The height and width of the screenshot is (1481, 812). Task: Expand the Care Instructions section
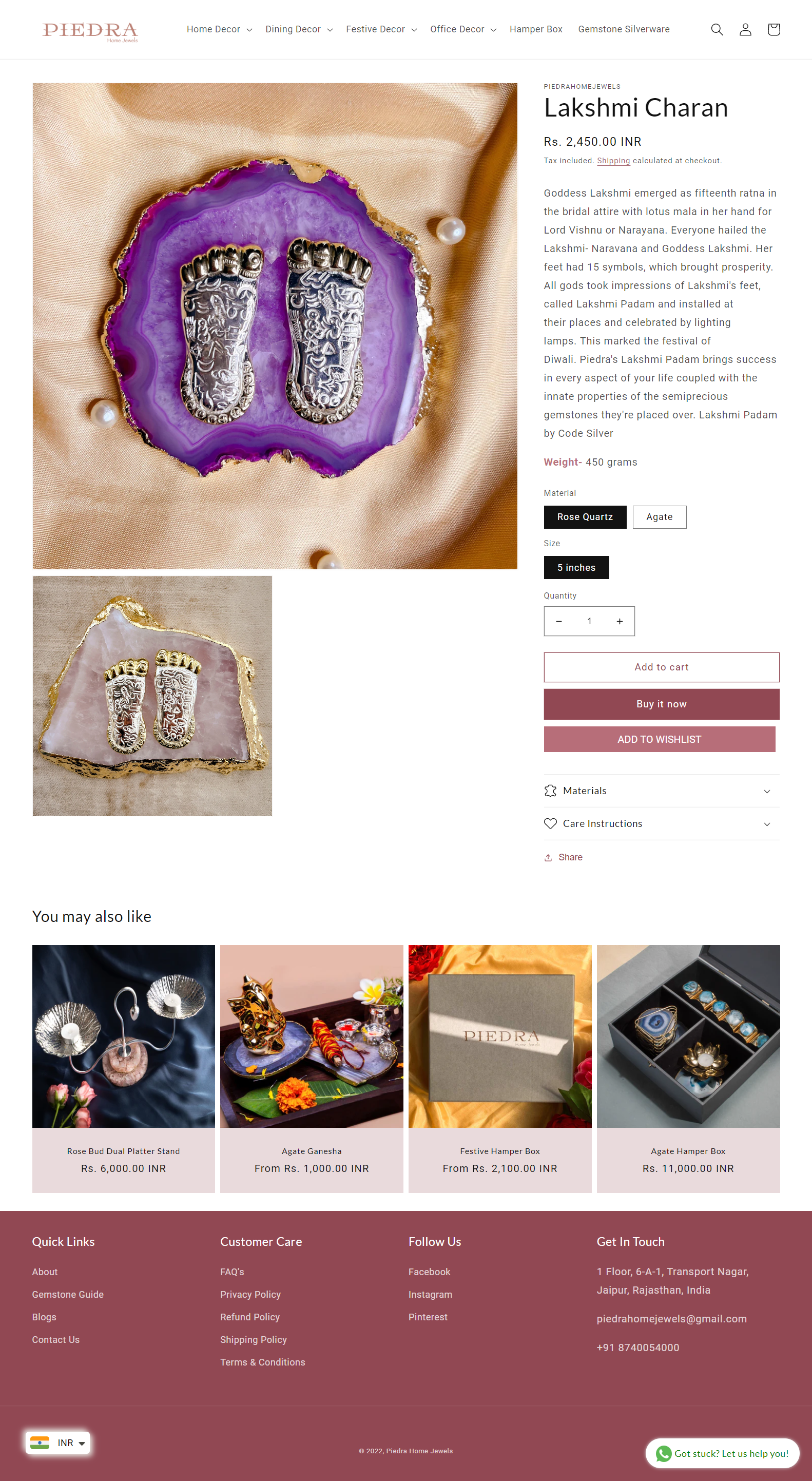click(662, 823)
